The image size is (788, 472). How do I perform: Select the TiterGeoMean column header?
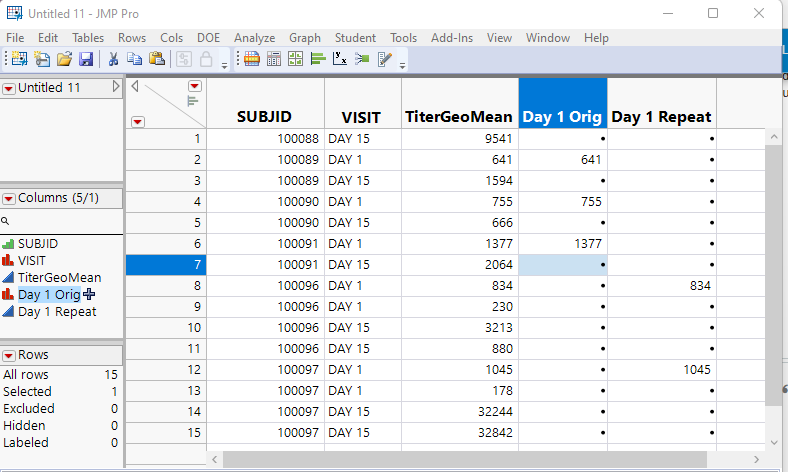[460, 104]
